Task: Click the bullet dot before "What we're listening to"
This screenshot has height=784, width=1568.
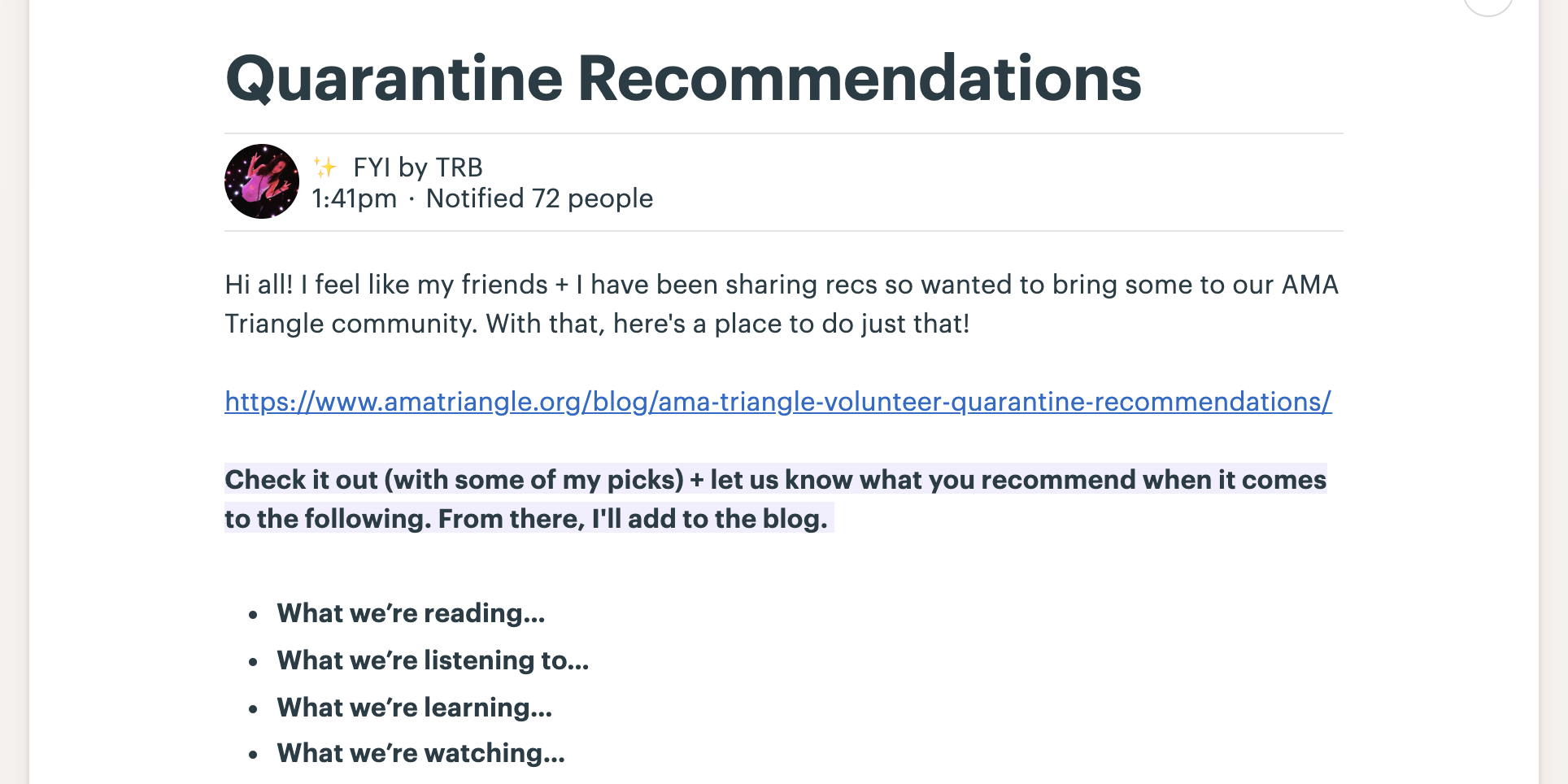Action: (x=254, y=662)
